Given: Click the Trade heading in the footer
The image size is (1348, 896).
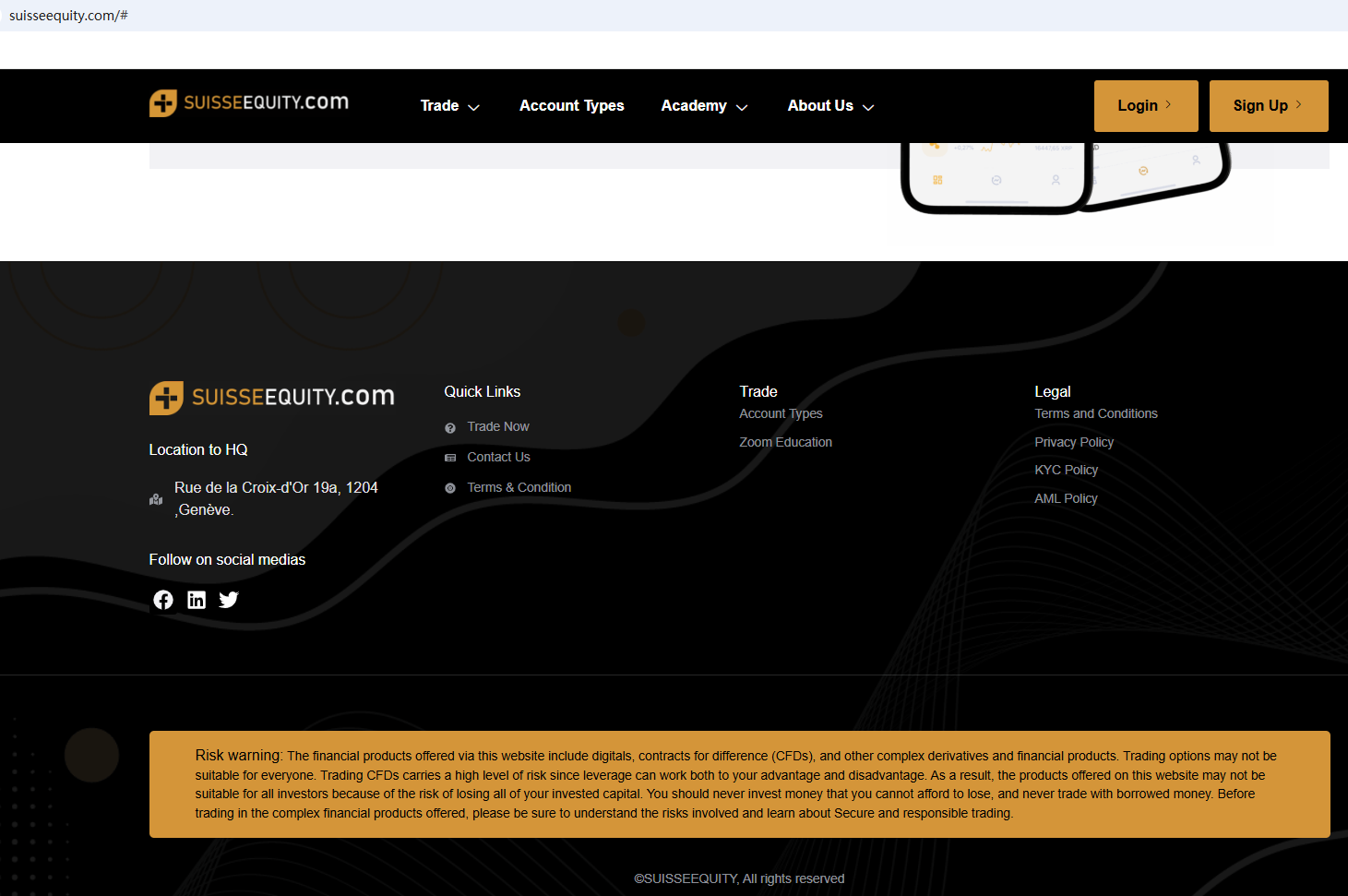Looking at the screenshot, I should click(758, 391).
